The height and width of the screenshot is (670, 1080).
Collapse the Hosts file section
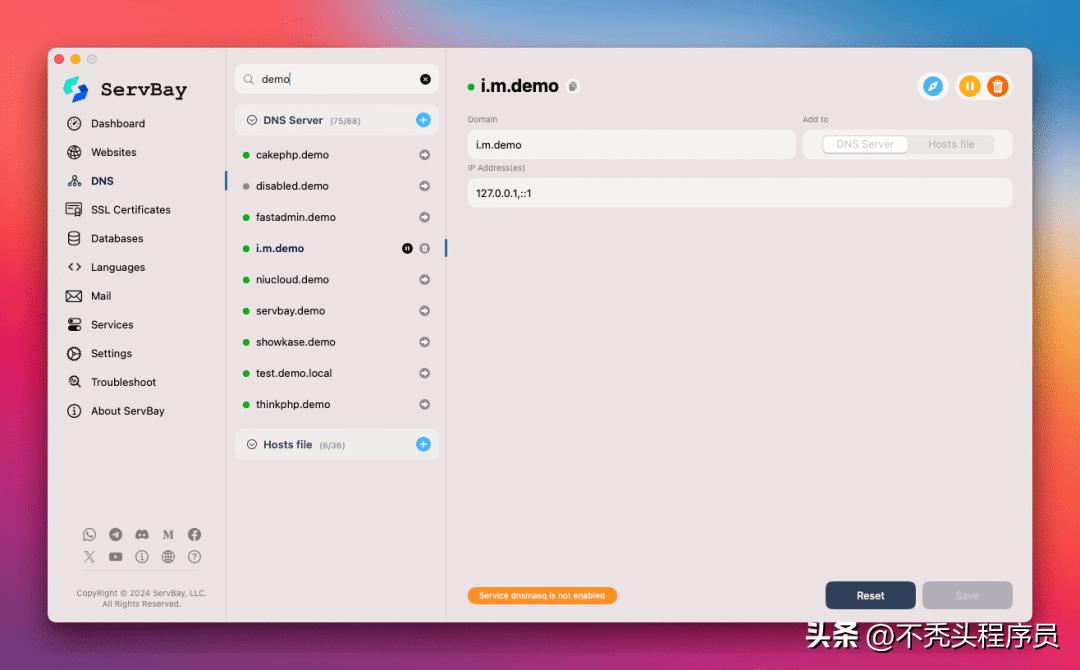[x=251, y=444]
